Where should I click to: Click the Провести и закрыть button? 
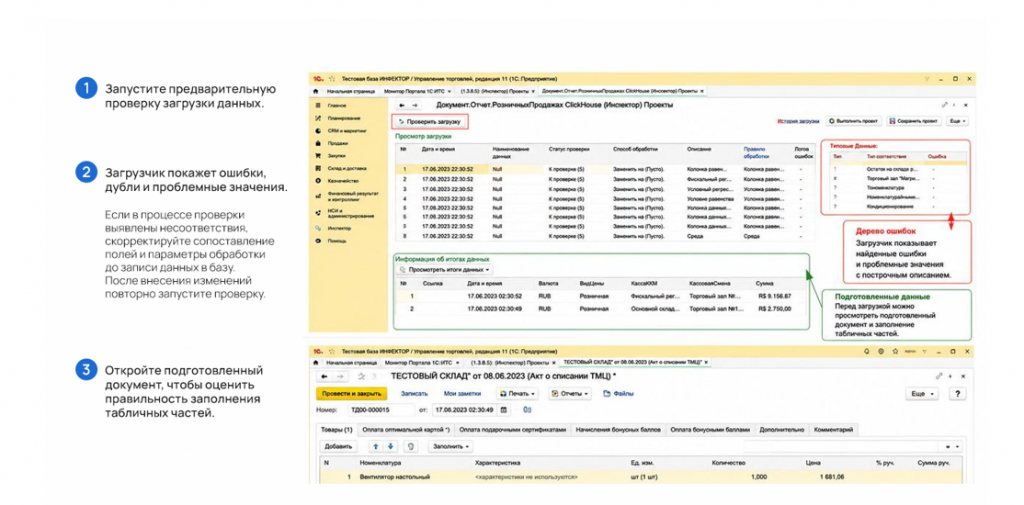point(351,393)
